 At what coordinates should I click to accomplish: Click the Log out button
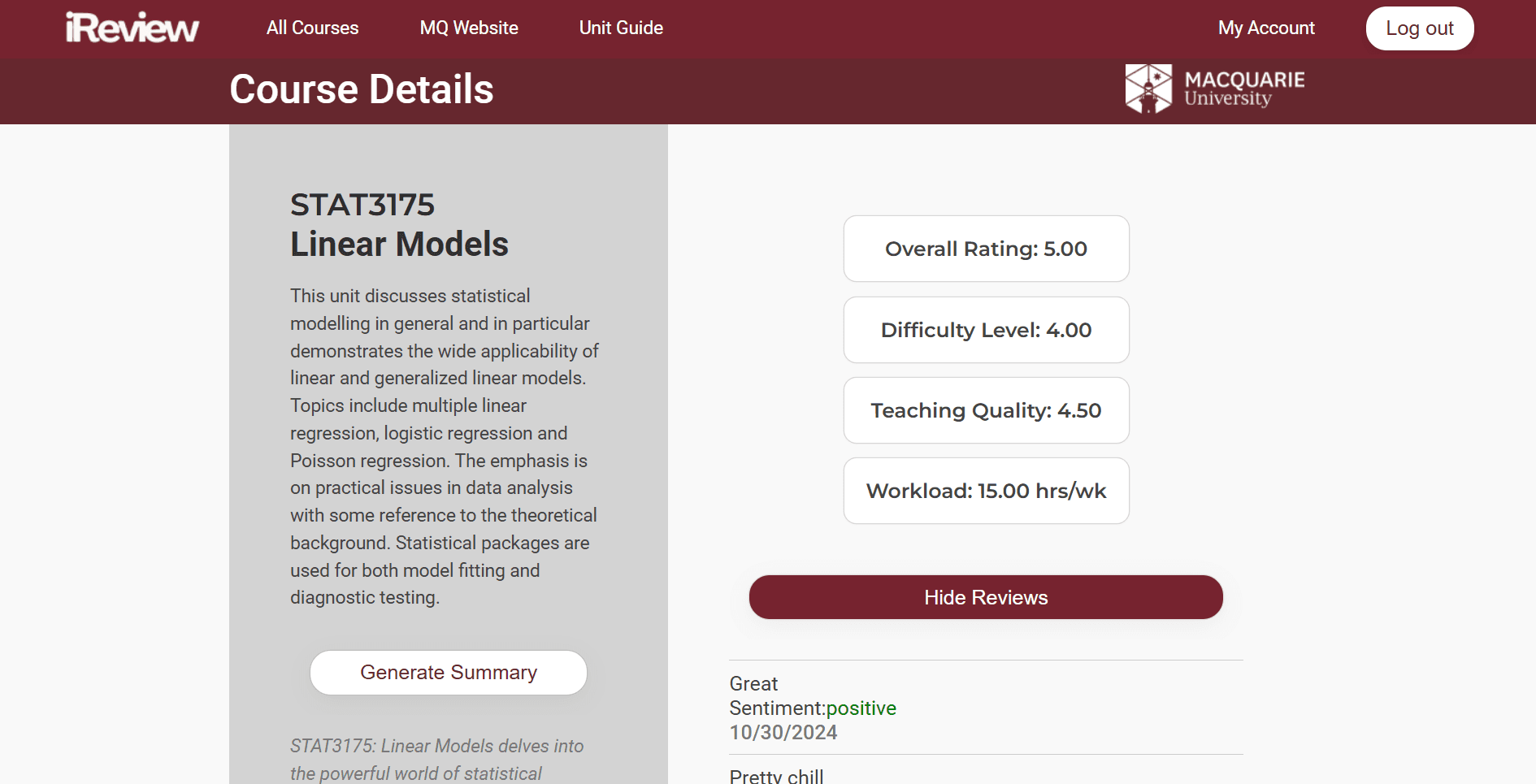point(1420,28)
